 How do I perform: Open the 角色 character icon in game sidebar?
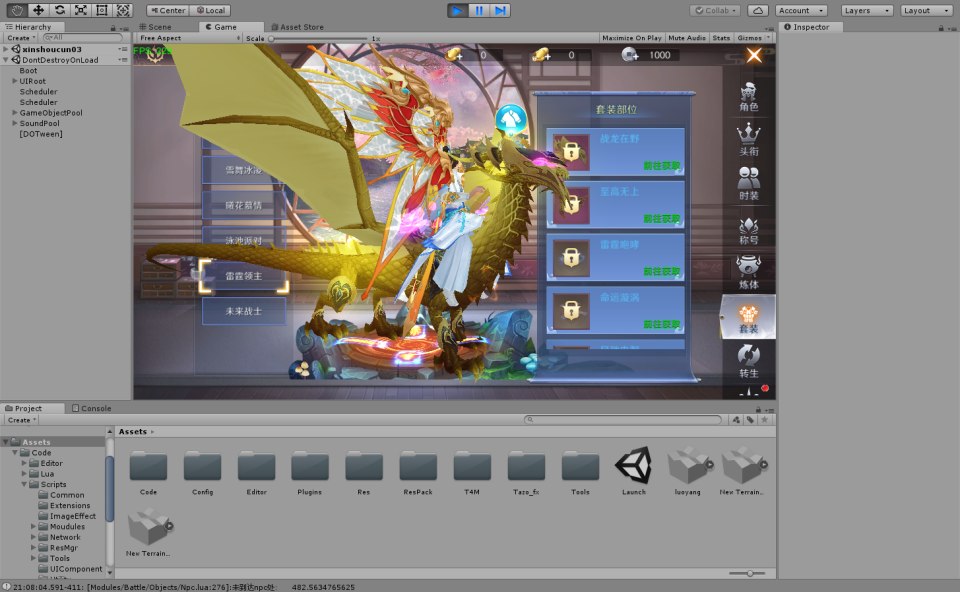coord(749,97)
